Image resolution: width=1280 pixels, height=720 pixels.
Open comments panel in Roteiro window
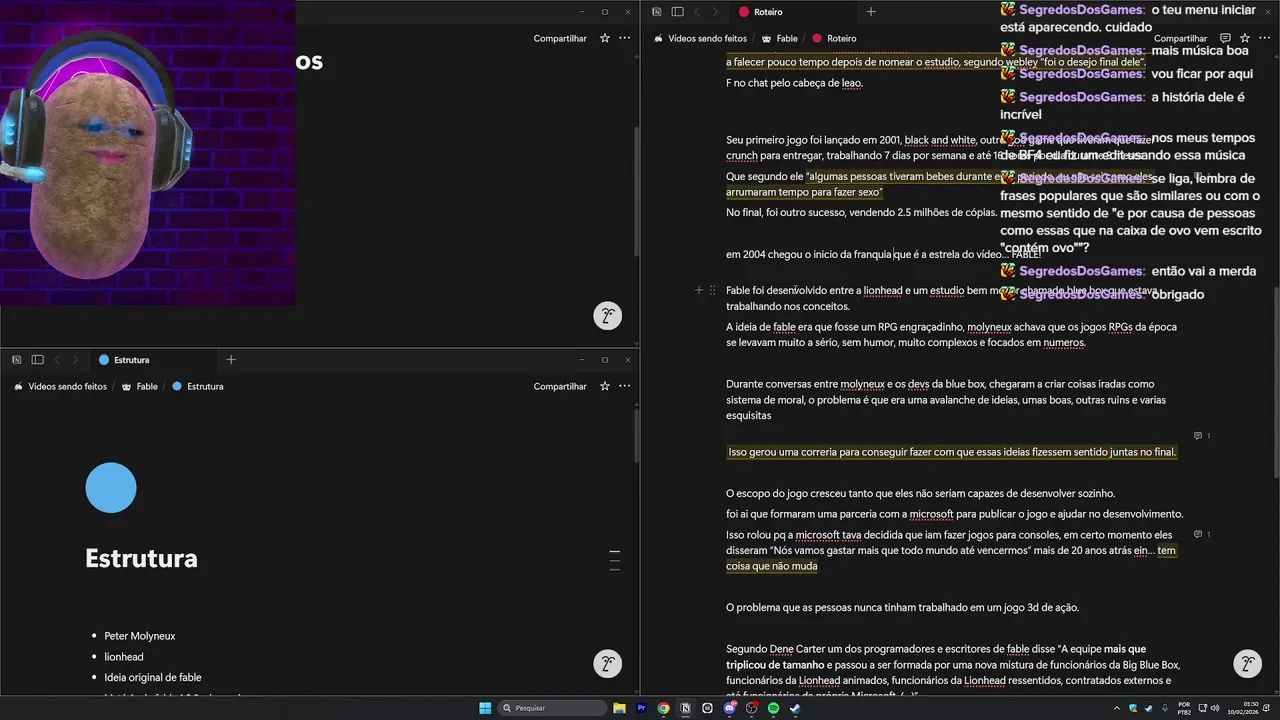pos(1225,38)
